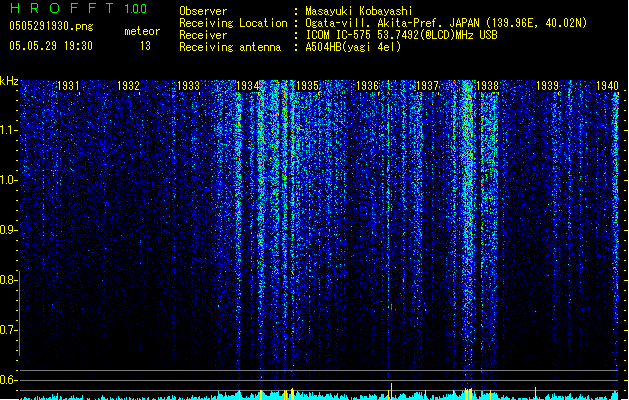Select the observer name Masayuki Kobayashi
Image resolution: width=629 pixels, height=400 pixels.
point(359,11)
